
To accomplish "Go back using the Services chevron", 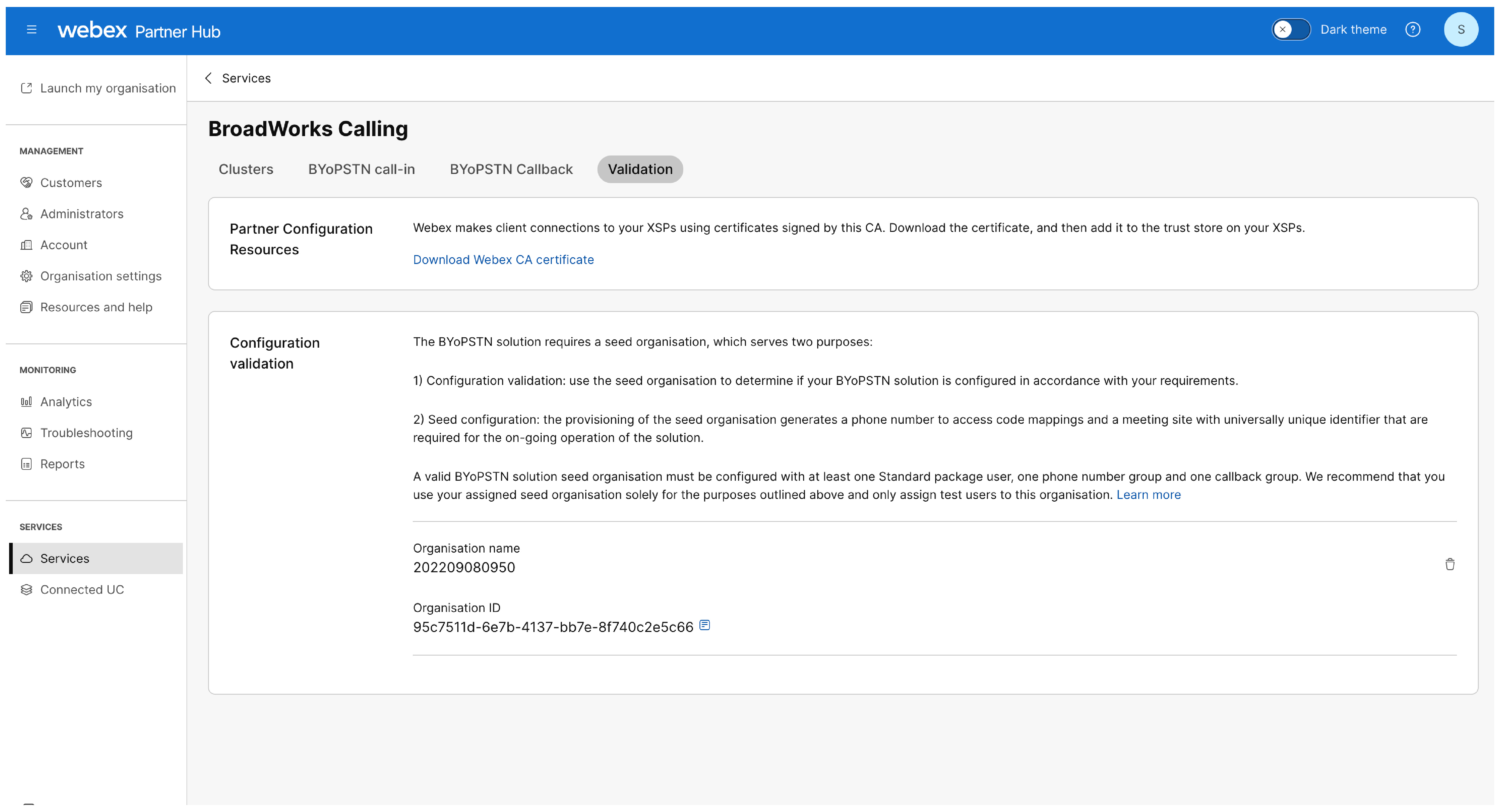I will (x=208, y=78).
